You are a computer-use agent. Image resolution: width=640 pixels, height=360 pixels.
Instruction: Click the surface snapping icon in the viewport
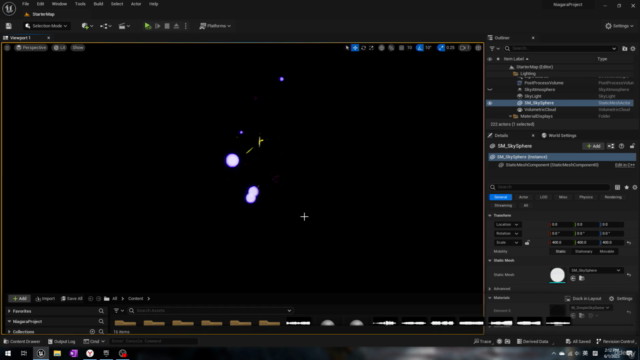click(391, 48)
